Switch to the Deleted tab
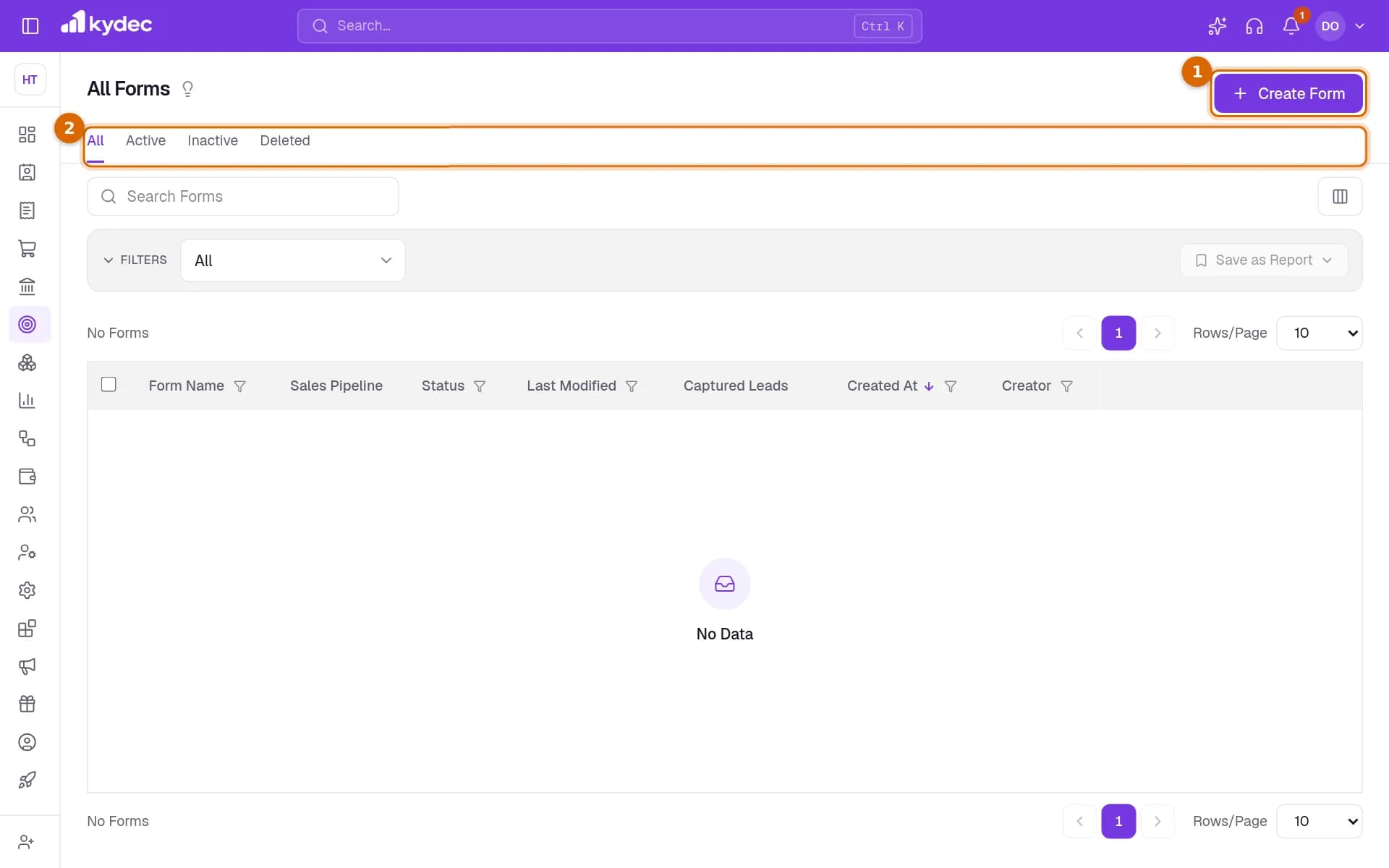 pos(285,141)
